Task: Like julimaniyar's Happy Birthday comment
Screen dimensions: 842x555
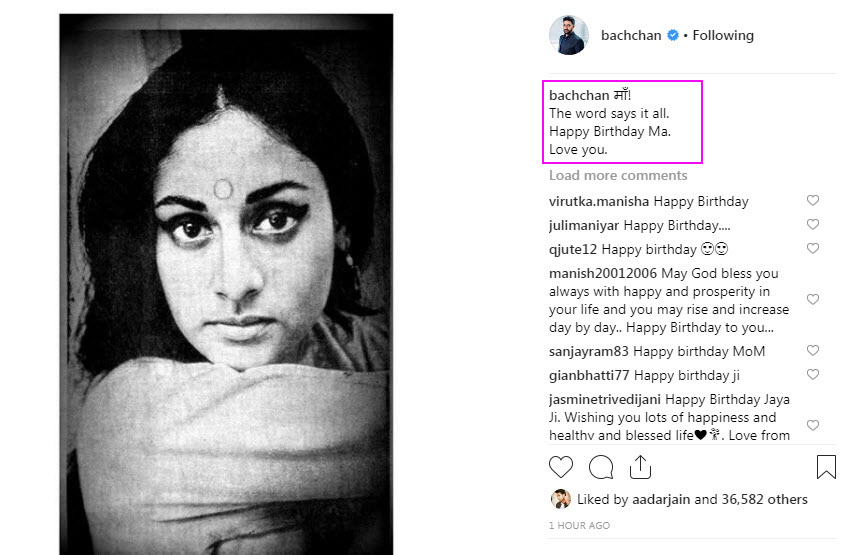Action: coord(813,225)
